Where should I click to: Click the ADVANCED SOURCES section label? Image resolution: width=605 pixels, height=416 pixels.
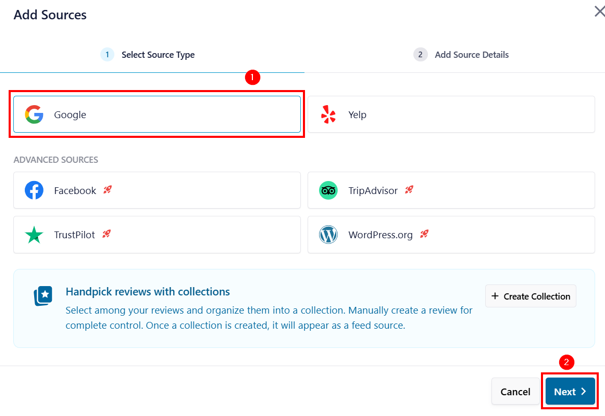(x=56, y=160)
